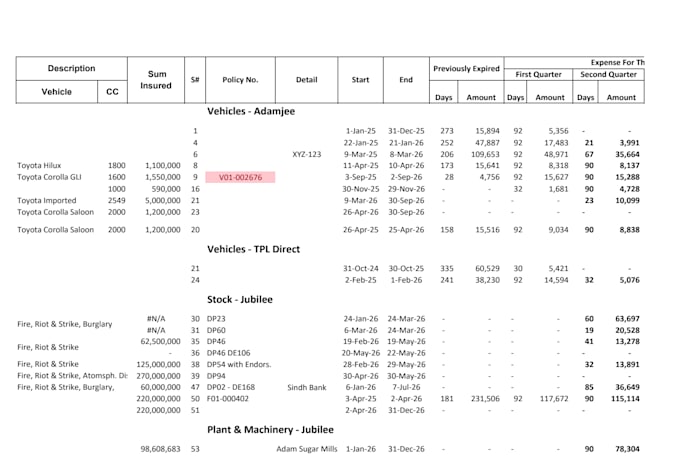
Task: Click the sum insured value 5,000,000
Action: click(x=163, y=200)
